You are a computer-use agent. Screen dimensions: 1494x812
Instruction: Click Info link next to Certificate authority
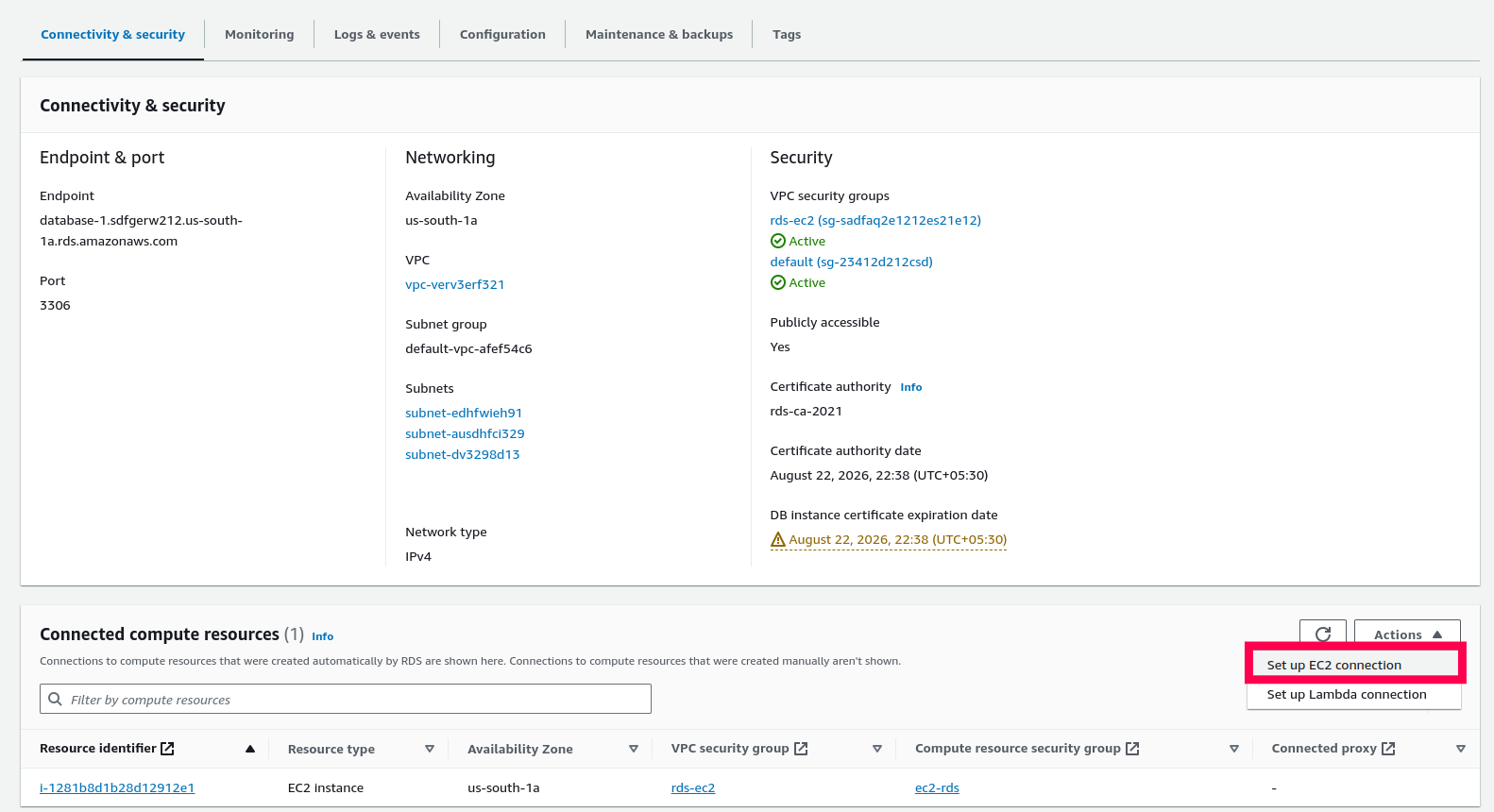910,387
